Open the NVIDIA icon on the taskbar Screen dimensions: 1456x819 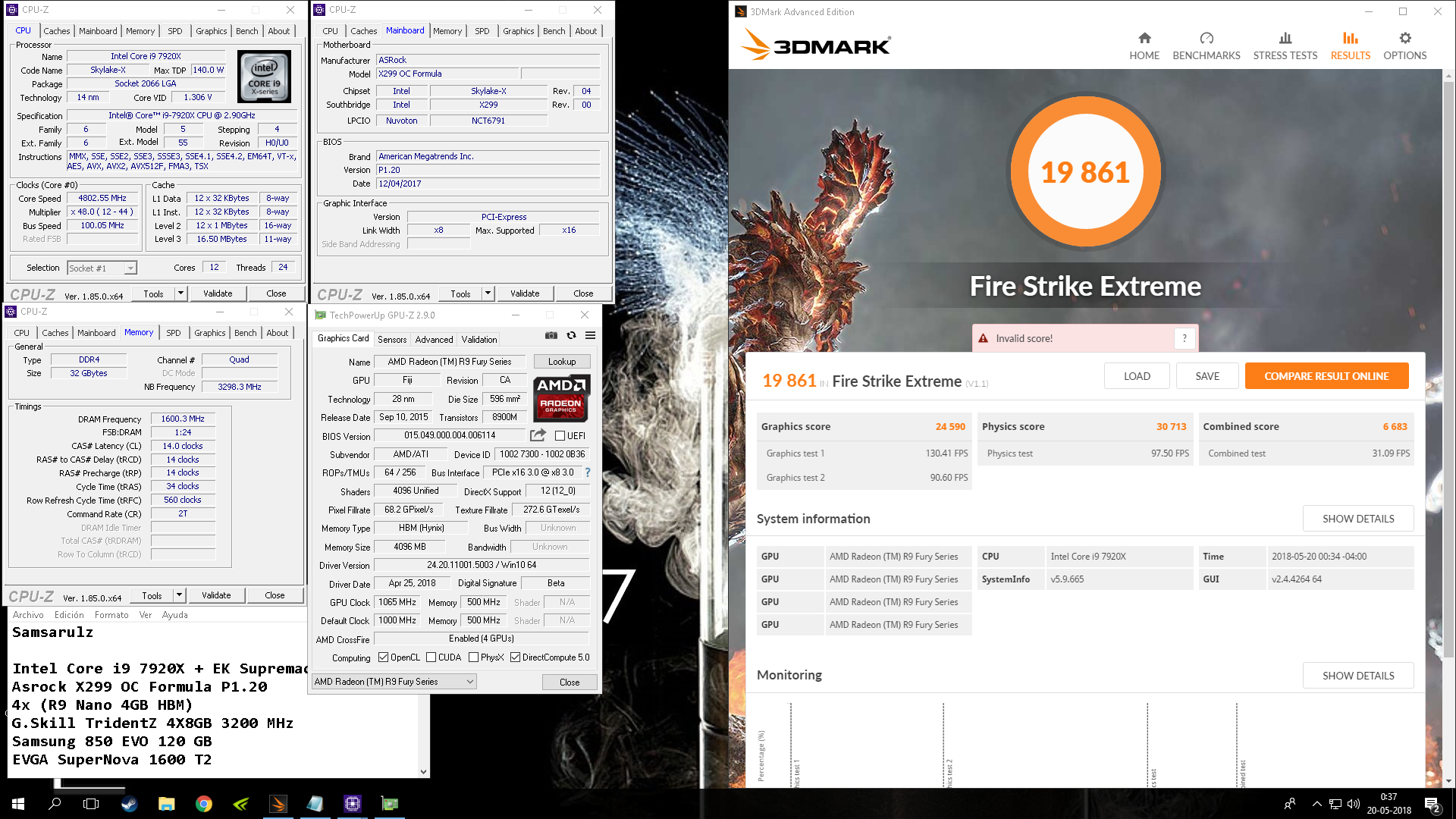241,804
